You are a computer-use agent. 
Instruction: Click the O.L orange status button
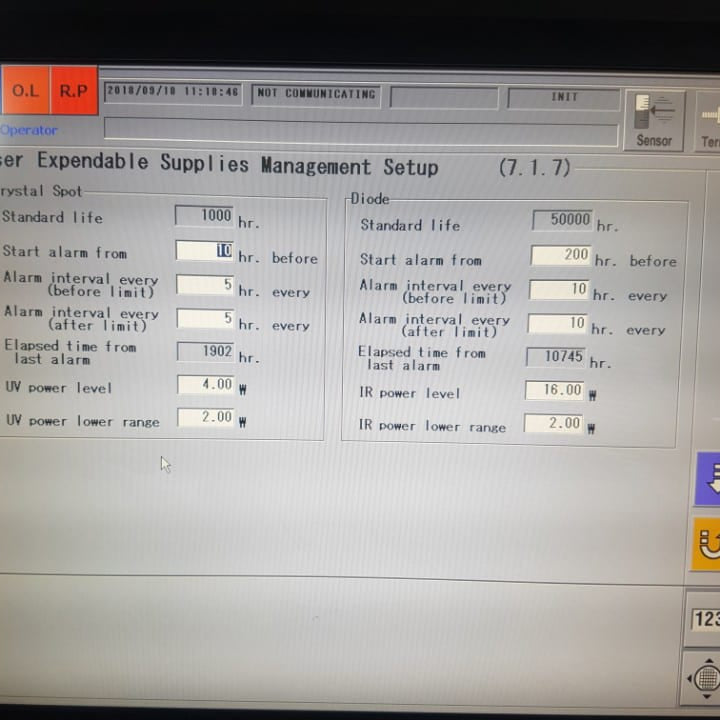(25, 90)
